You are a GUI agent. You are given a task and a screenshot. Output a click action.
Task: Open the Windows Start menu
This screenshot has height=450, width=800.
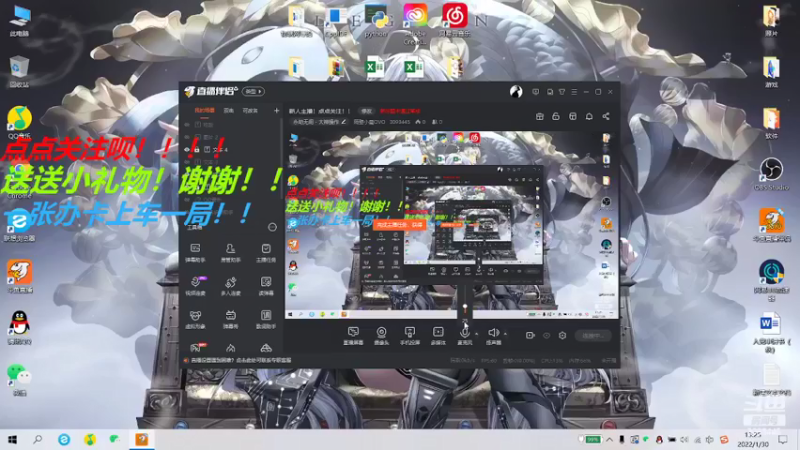13,439
